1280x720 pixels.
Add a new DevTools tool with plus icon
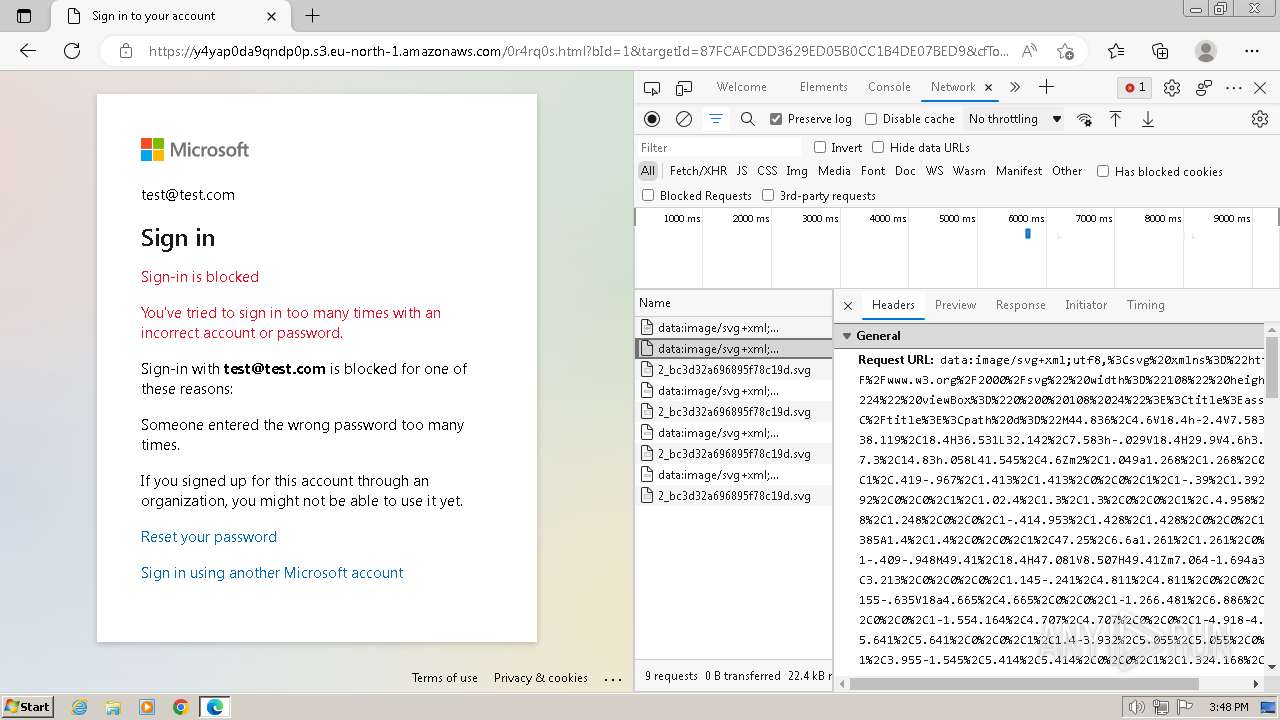tap(1046, 87)
